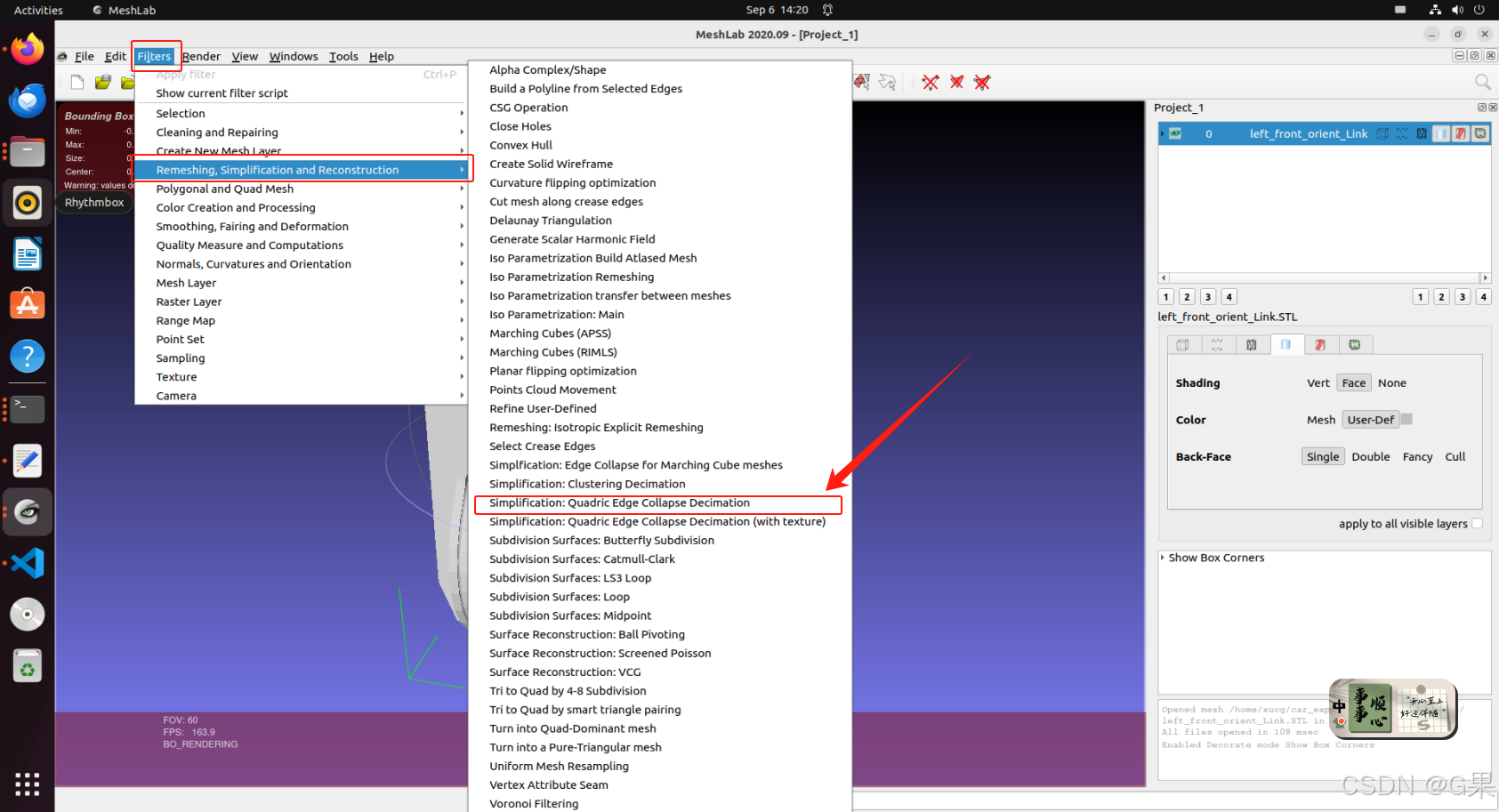
Task: Set Shading to Face
Action: tap(1354, 383)
